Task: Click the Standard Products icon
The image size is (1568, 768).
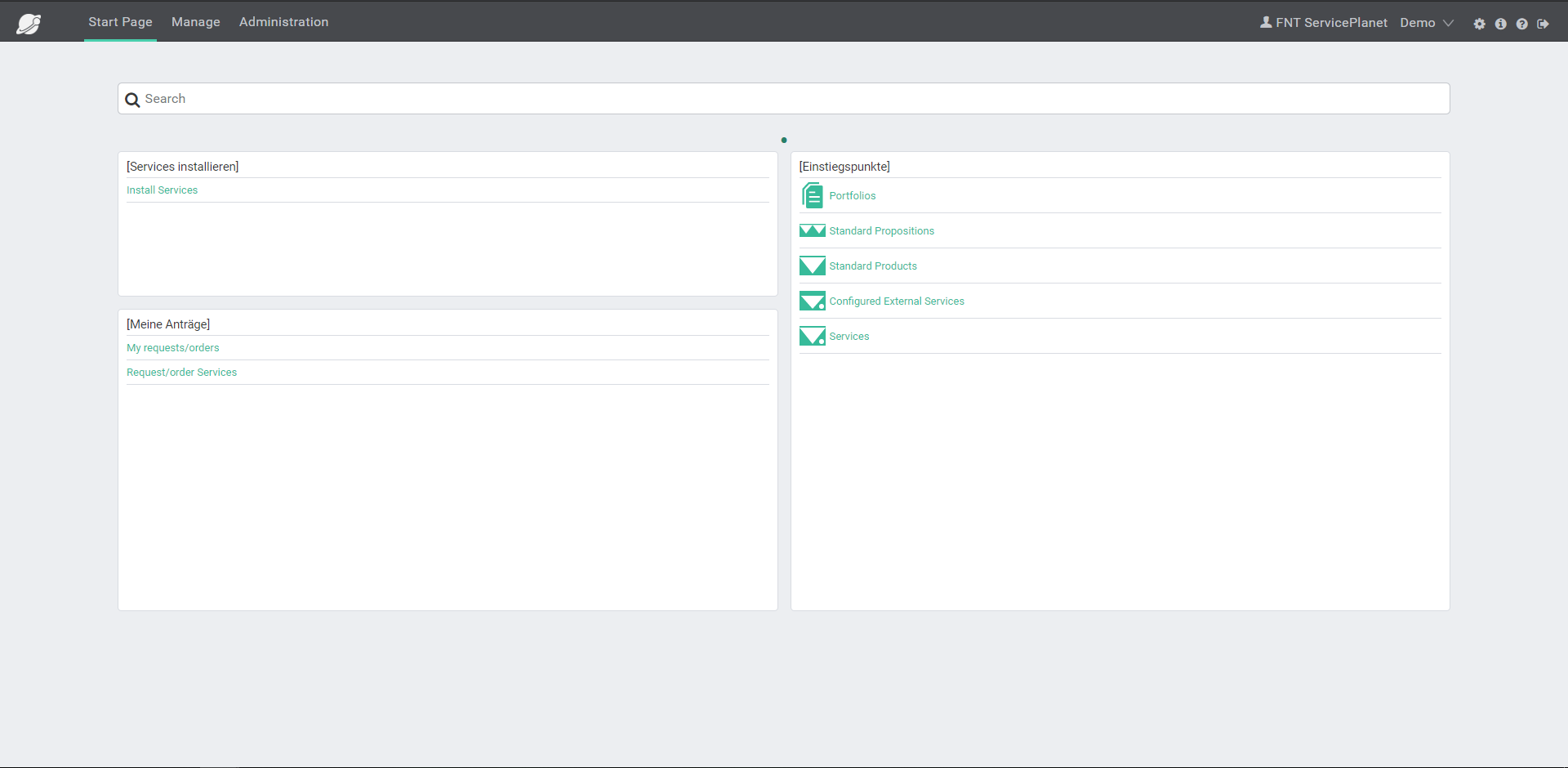Action: click(x=813, y=266)
